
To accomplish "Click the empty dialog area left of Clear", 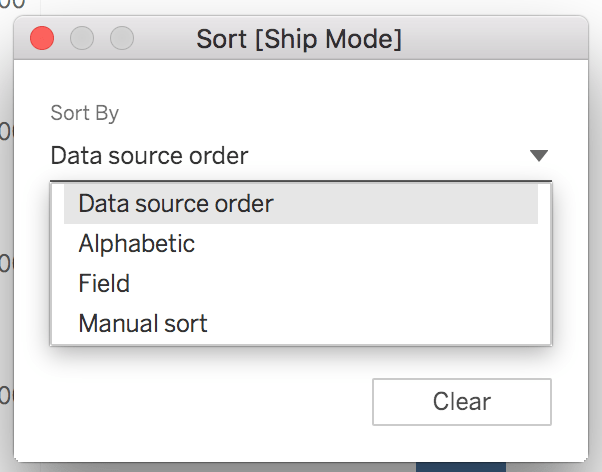I will (x=200, y=402).
